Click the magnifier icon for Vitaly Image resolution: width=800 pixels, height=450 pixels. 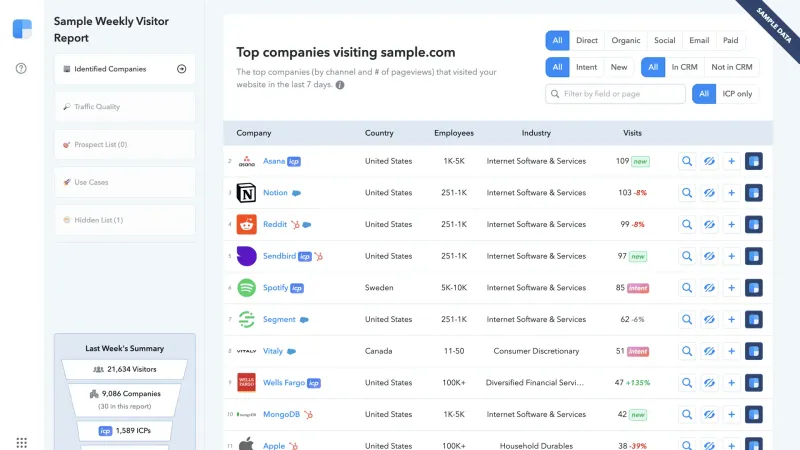coord(687,351)
